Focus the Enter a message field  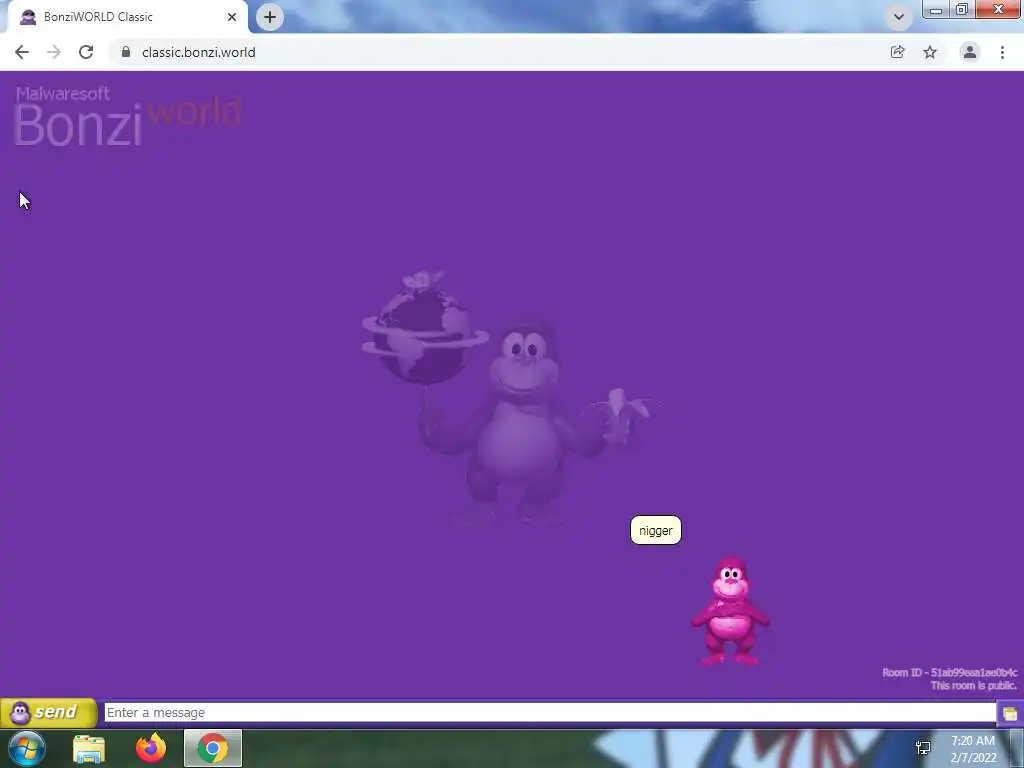[x=550, y=712]
